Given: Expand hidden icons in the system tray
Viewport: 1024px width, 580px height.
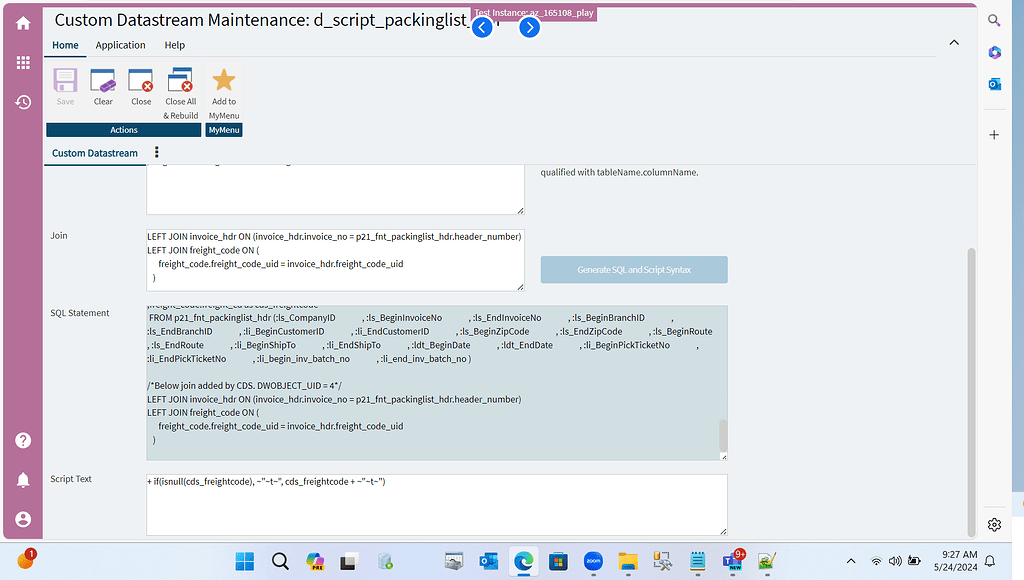Looking at the screenshot, I should [x=851, y=561].
